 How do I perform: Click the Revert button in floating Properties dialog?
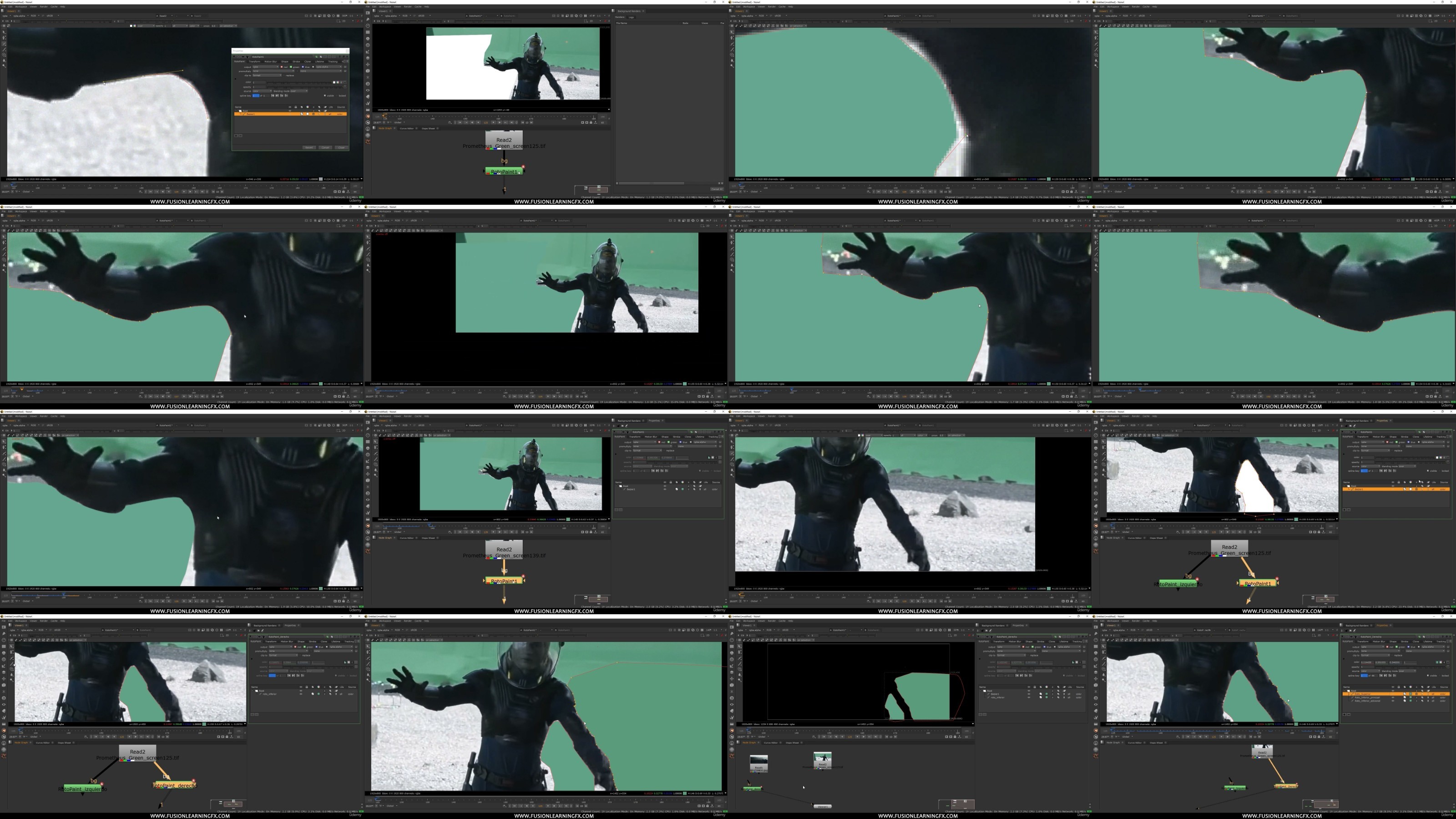point(309,148)
